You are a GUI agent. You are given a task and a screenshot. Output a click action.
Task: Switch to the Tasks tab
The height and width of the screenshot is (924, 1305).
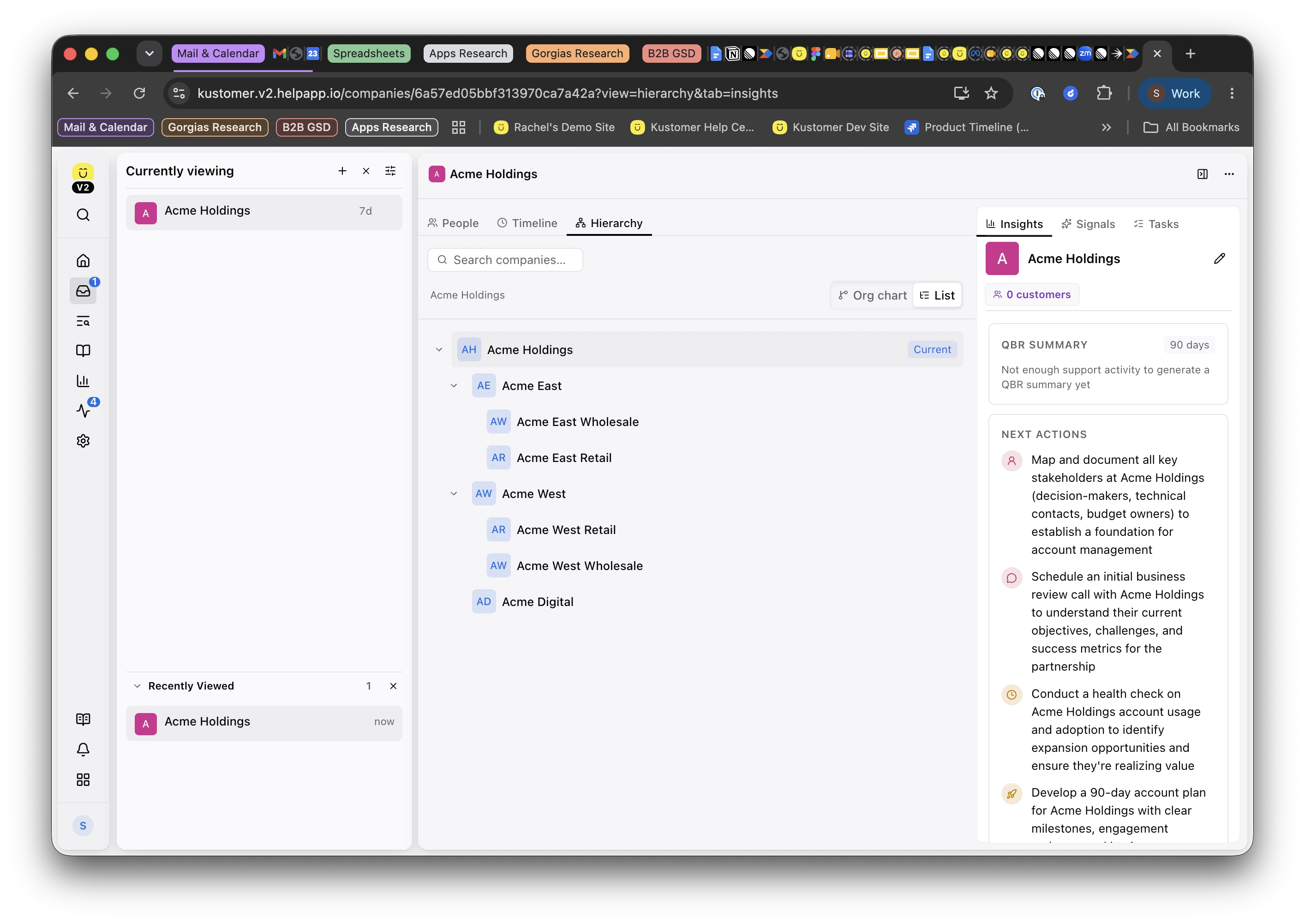[x=1156, y=224]
